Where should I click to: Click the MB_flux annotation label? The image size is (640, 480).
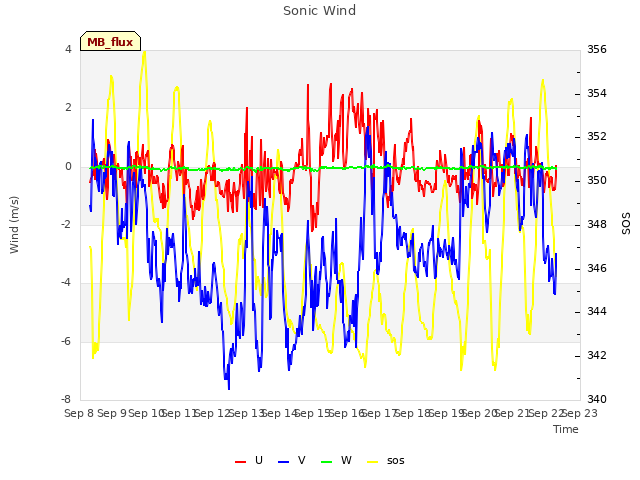point(110,42)
